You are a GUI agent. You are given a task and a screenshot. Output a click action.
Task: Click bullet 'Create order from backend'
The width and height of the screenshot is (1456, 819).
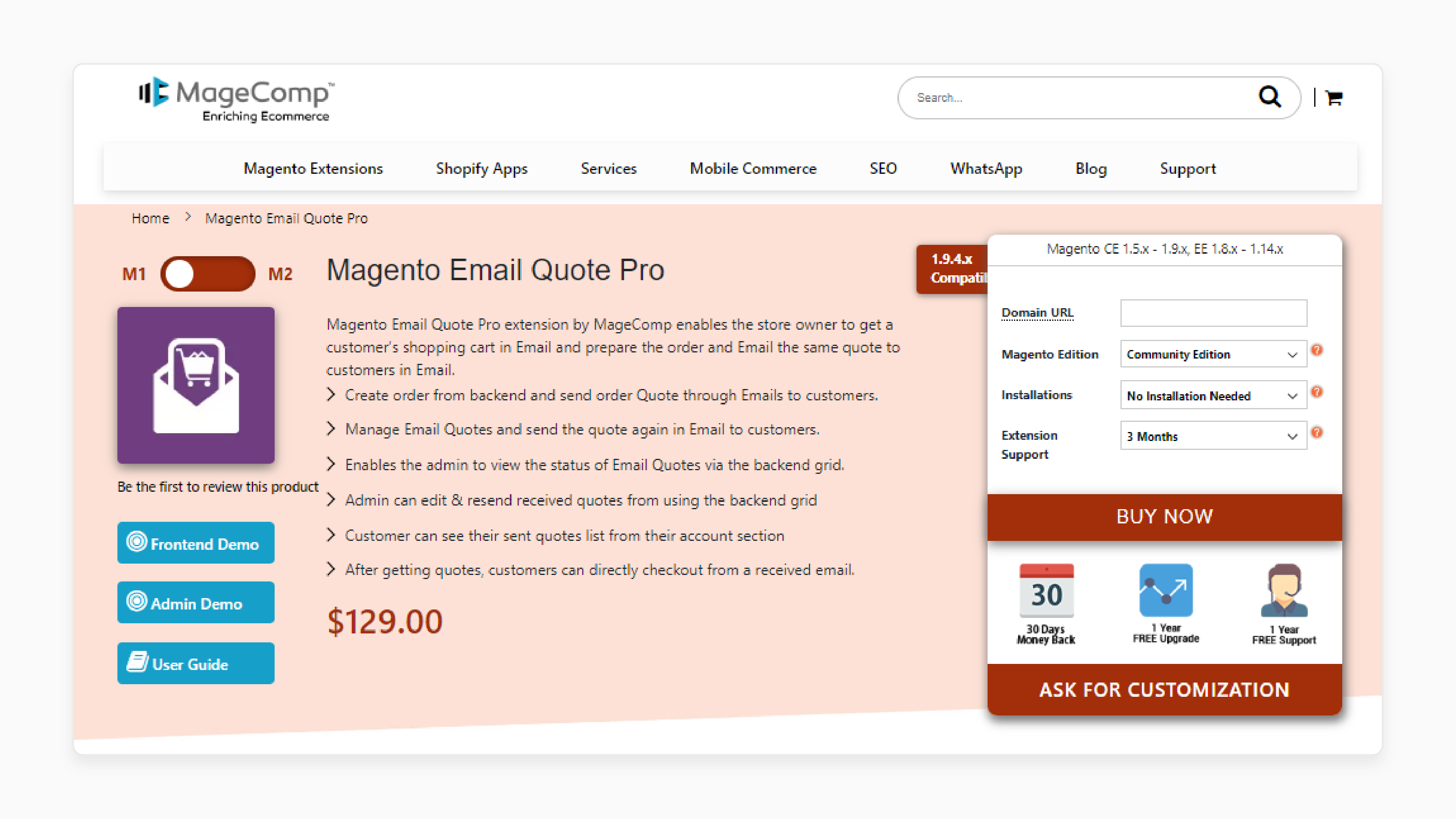[x=611, y=395]
